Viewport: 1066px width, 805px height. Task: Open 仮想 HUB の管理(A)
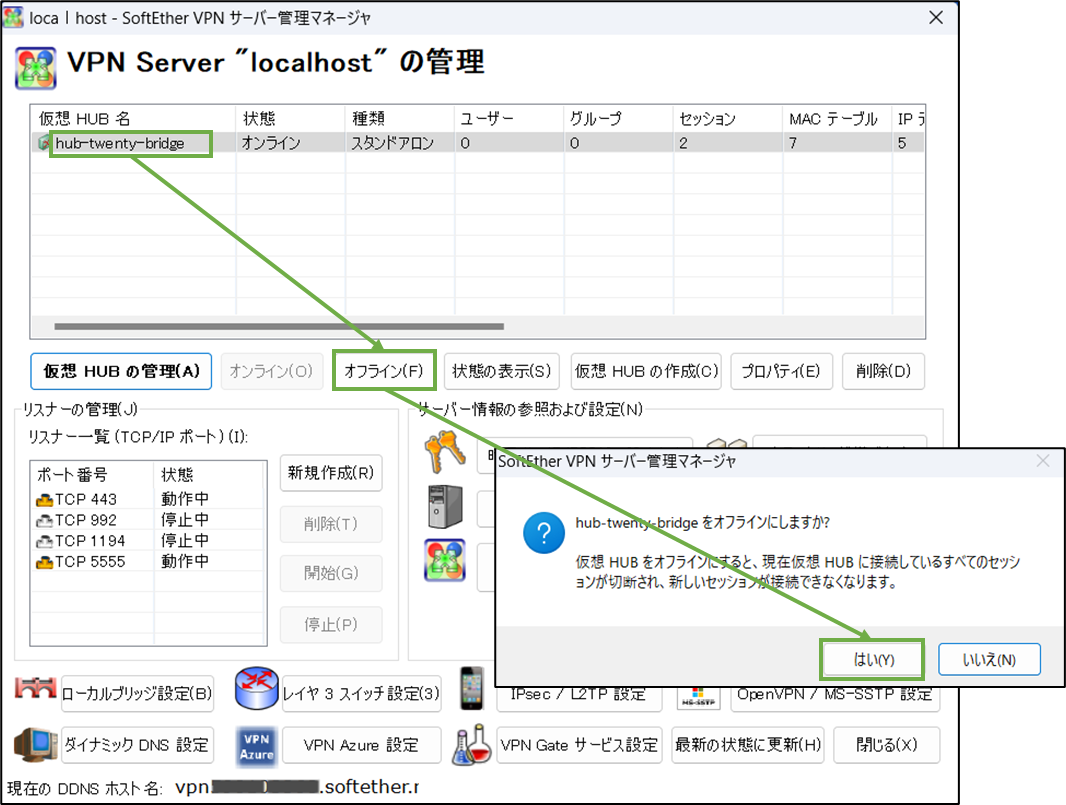click(x=121, y=371)
